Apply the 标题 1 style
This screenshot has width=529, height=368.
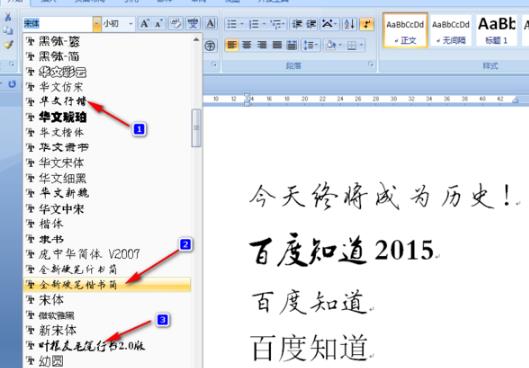496,31
